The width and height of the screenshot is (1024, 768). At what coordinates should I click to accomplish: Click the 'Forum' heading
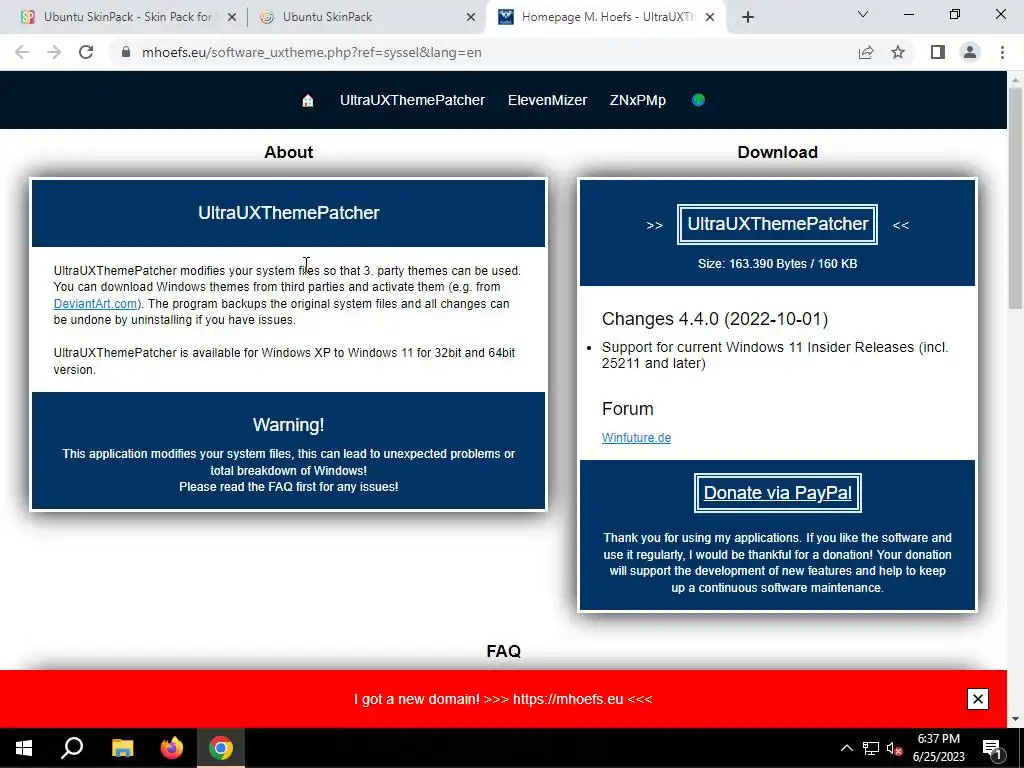click(x=627, y=409)
